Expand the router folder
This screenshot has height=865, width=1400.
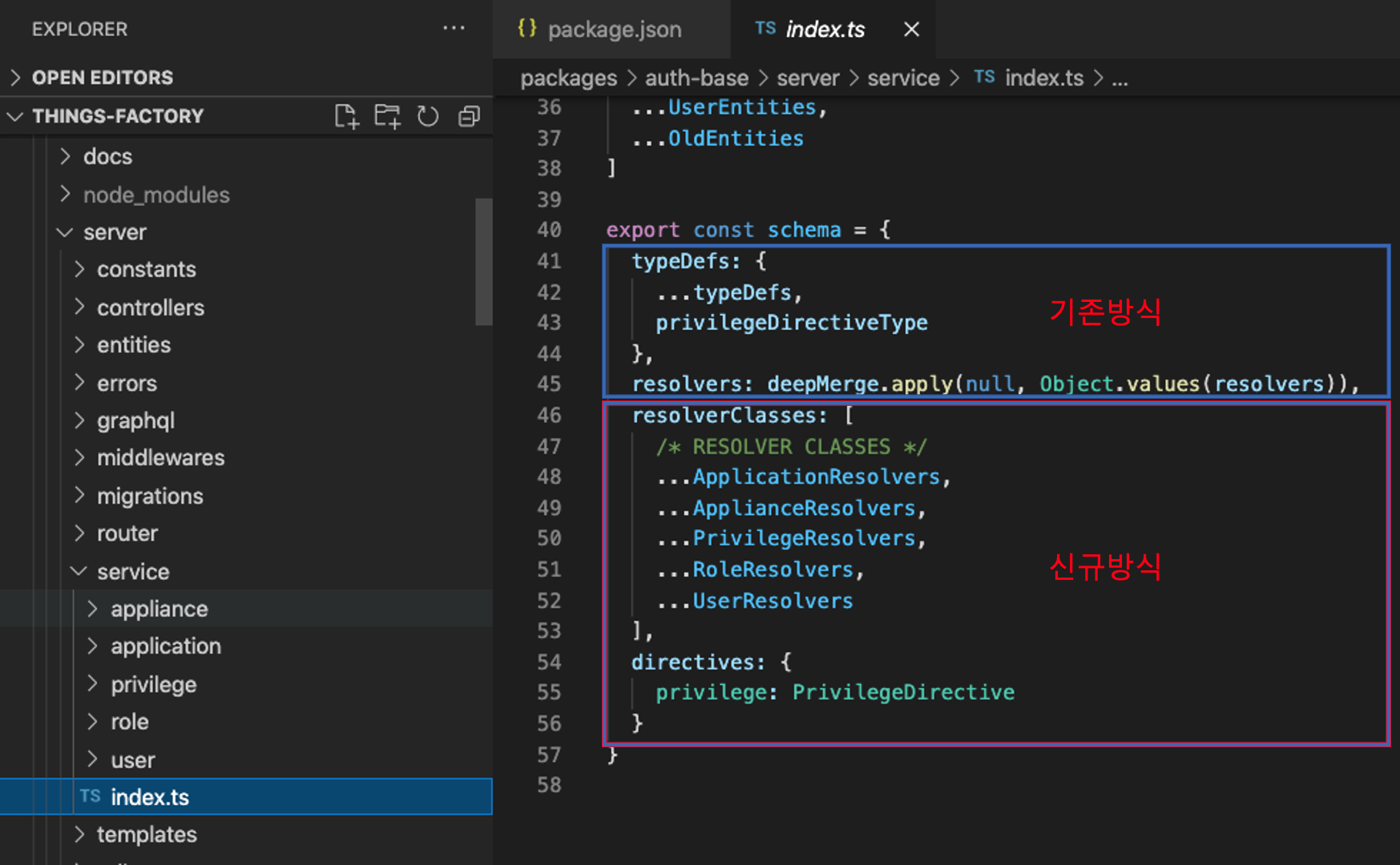pyautogui.click(x=246, y=533)
